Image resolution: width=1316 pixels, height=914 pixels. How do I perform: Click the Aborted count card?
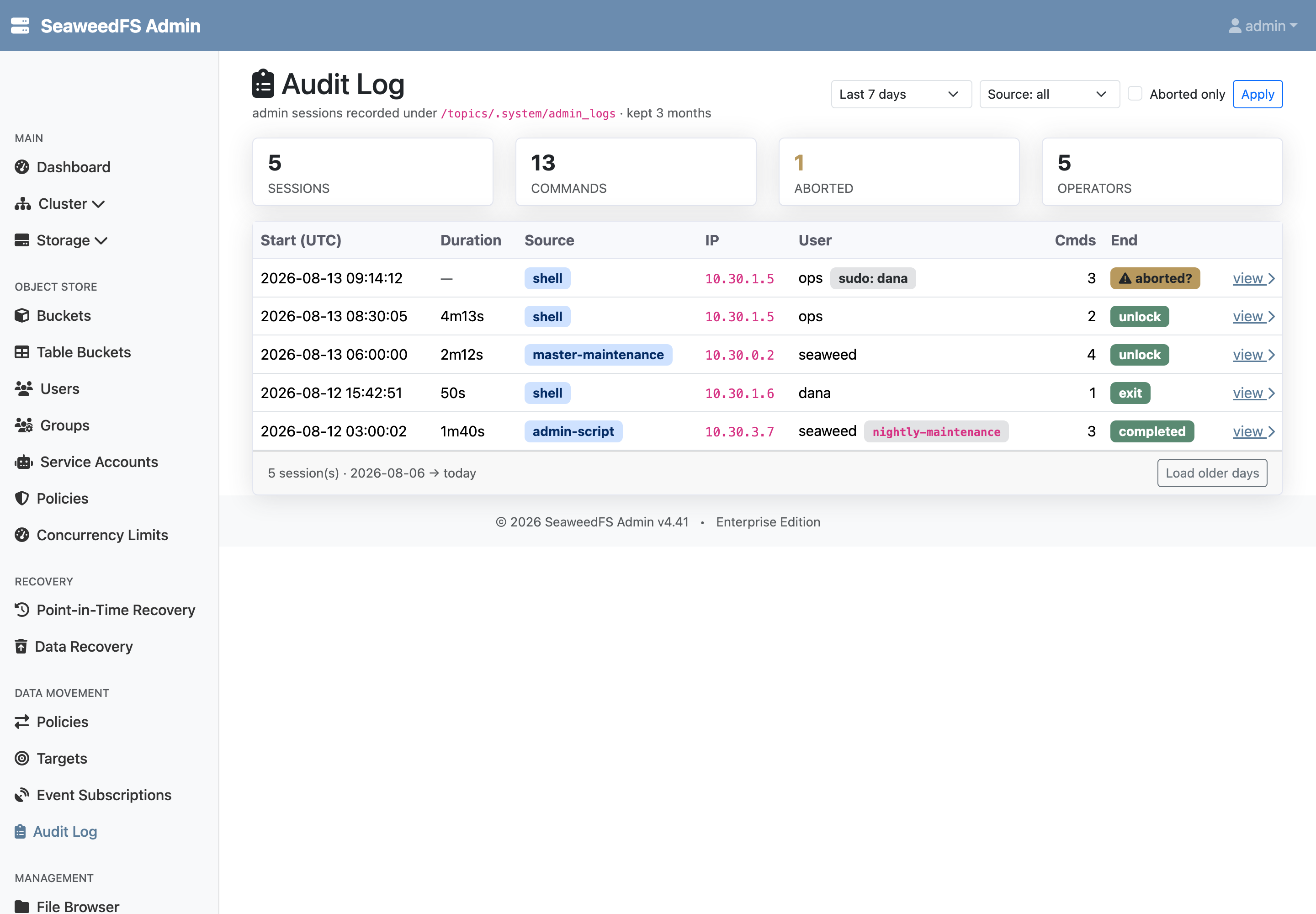(x=898, y=172)
